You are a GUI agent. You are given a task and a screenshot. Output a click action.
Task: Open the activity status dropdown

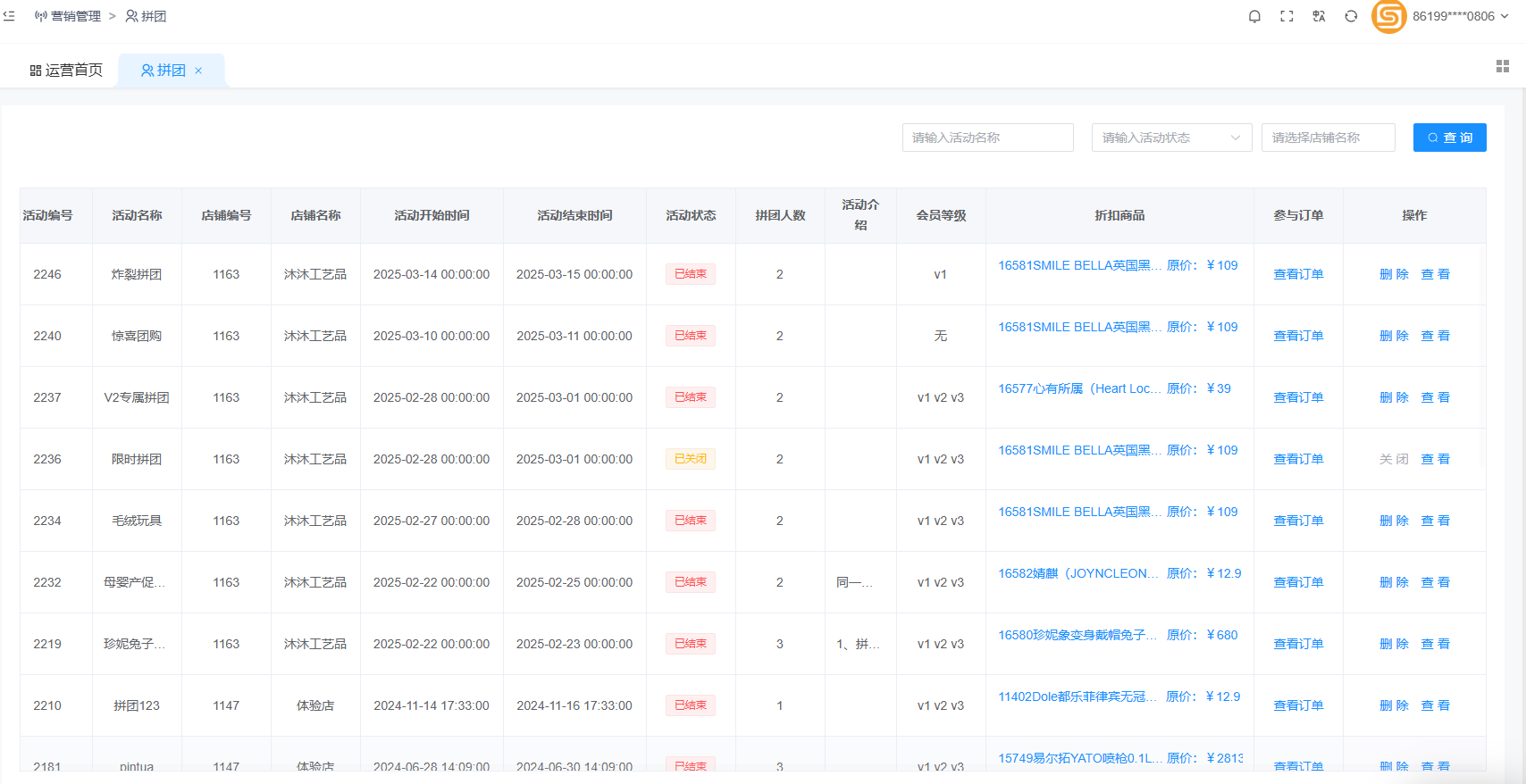click(1170, 138)
